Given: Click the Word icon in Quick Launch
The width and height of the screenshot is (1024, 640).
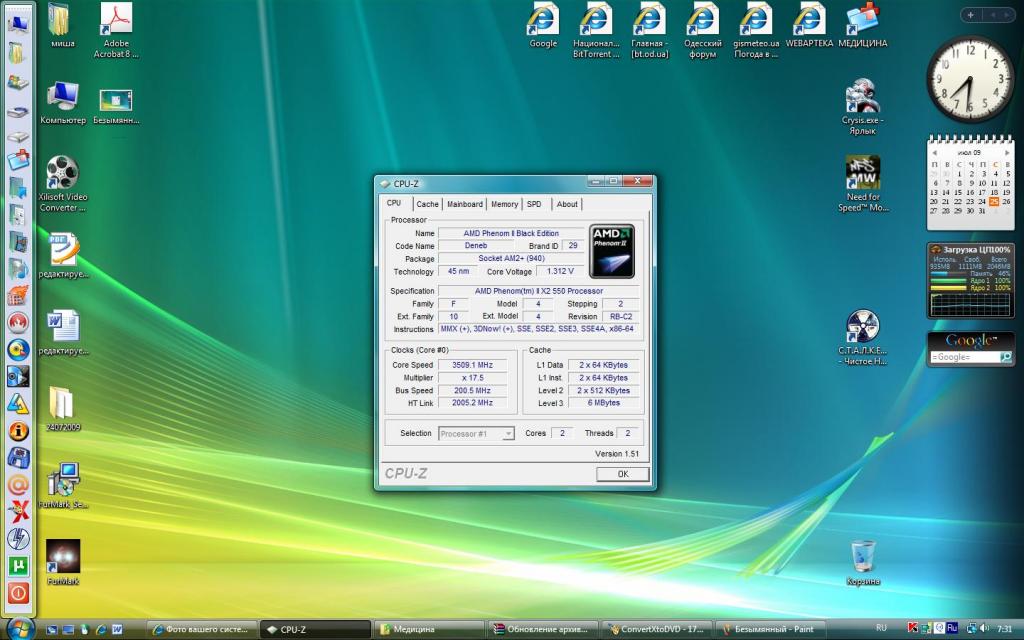Looking at the screenshot, I should (x=118, y=630).
